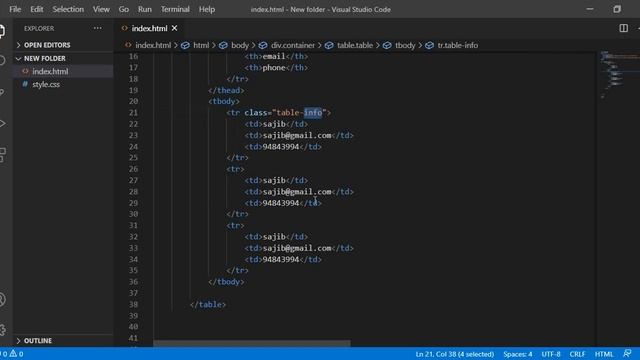This screenshot has width=640, height=360.
Task: Click the 94843994 value on line 34
Action: click(x=281, y=259)
